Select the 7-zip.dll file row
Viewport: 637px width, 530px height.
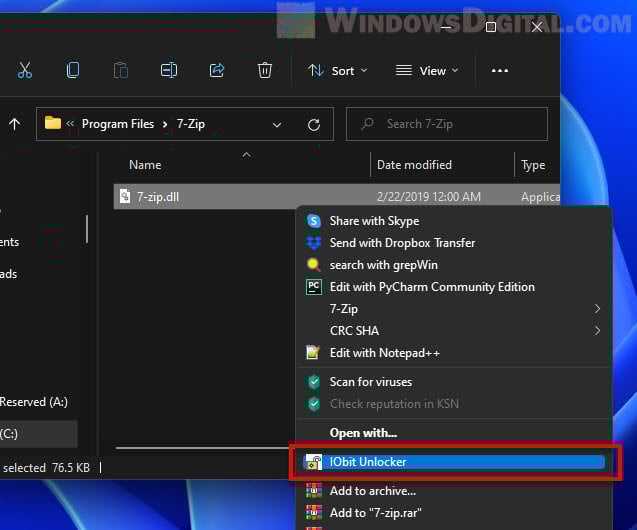[x=336, y=197]
